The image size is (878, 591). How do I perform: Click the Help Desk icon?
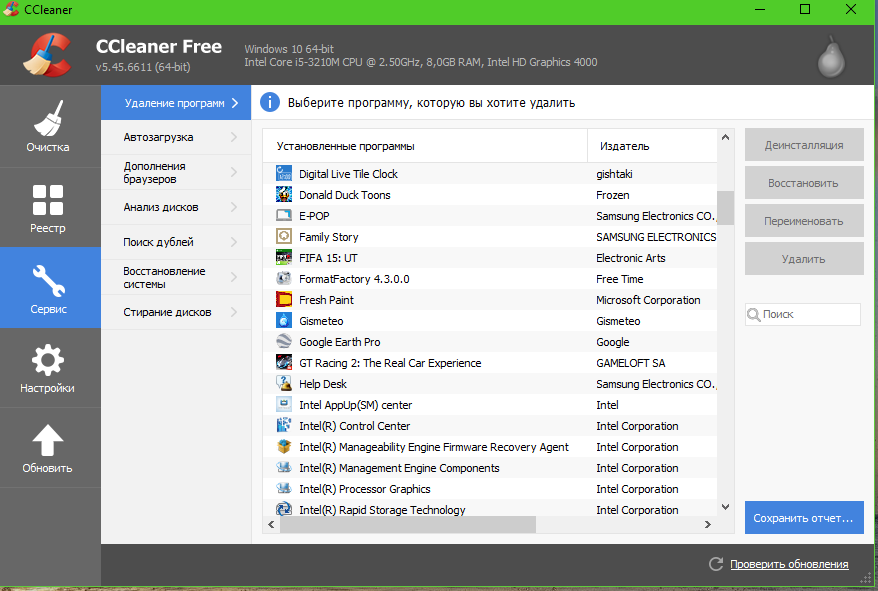(x=284, y=383)
